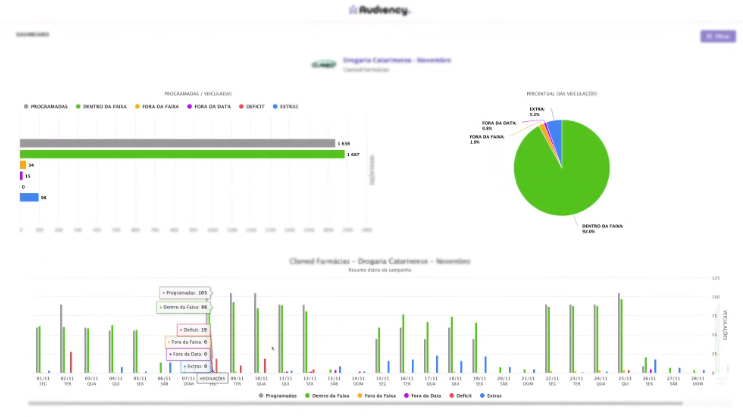The image size is (743, 417).
Task: Click the Extra pie label
Action: click(x=536, y=111)
